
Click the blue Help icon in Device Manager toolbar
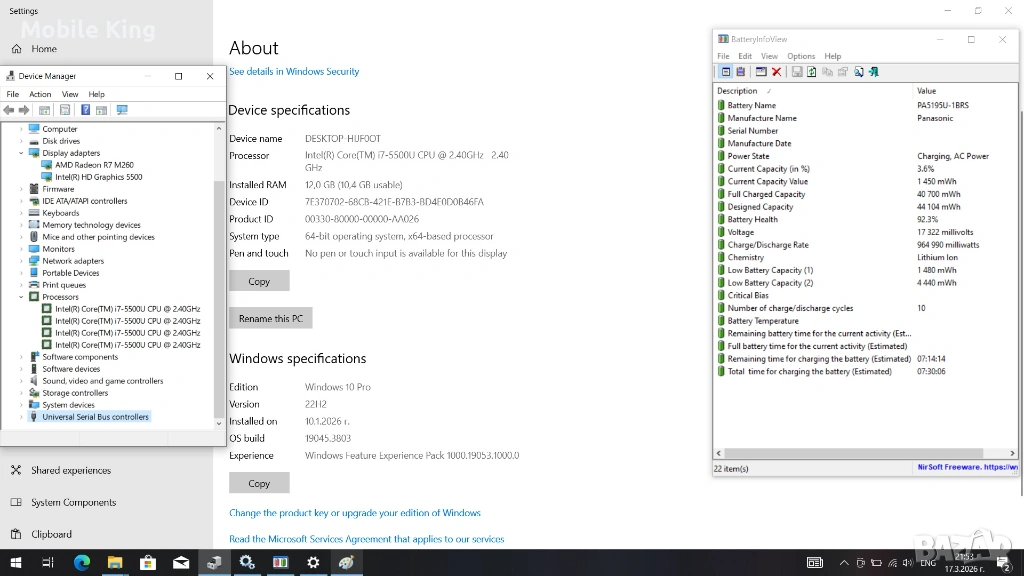click(85, 110)
